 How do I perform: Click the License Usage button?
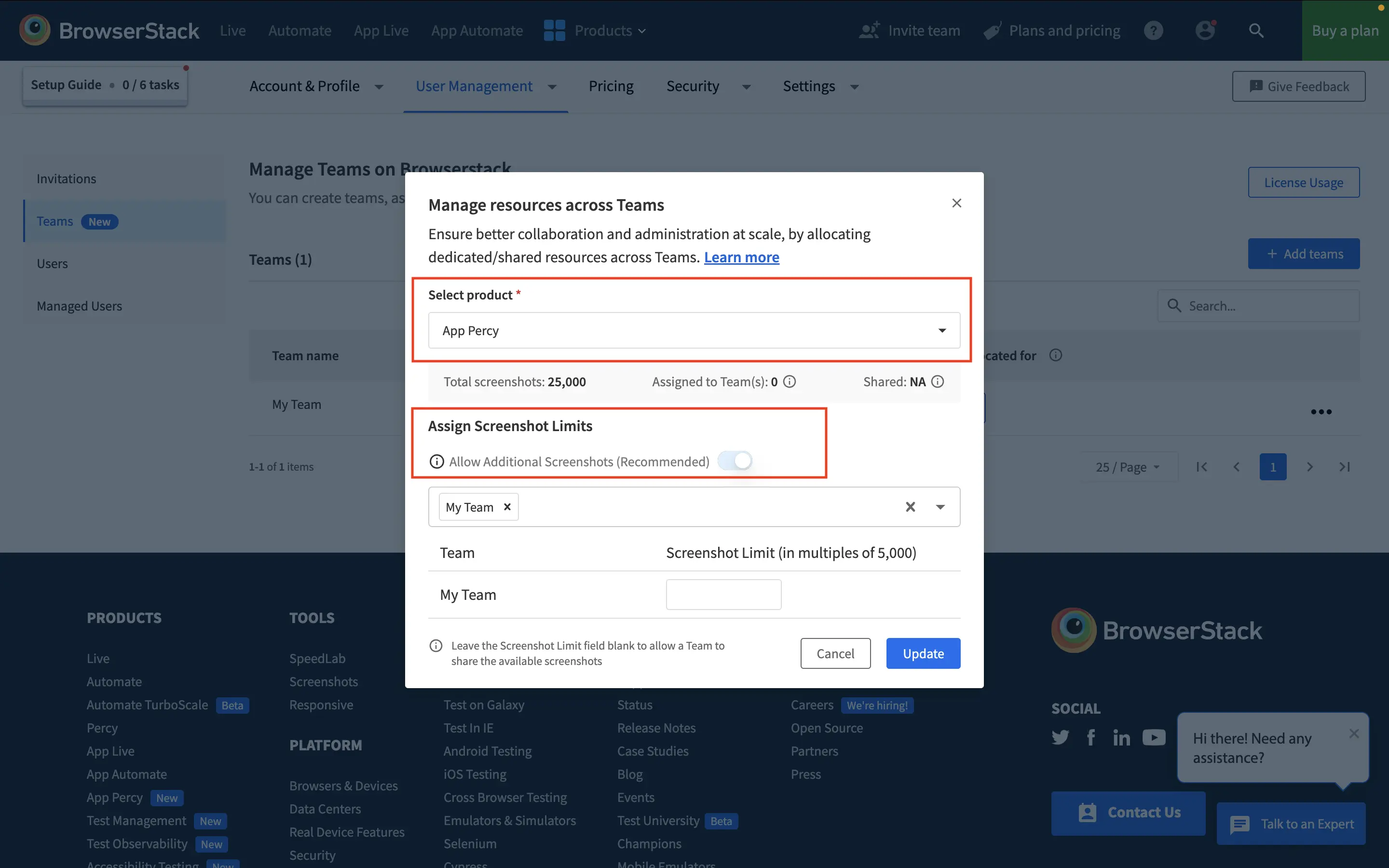tap(1304, 183)
